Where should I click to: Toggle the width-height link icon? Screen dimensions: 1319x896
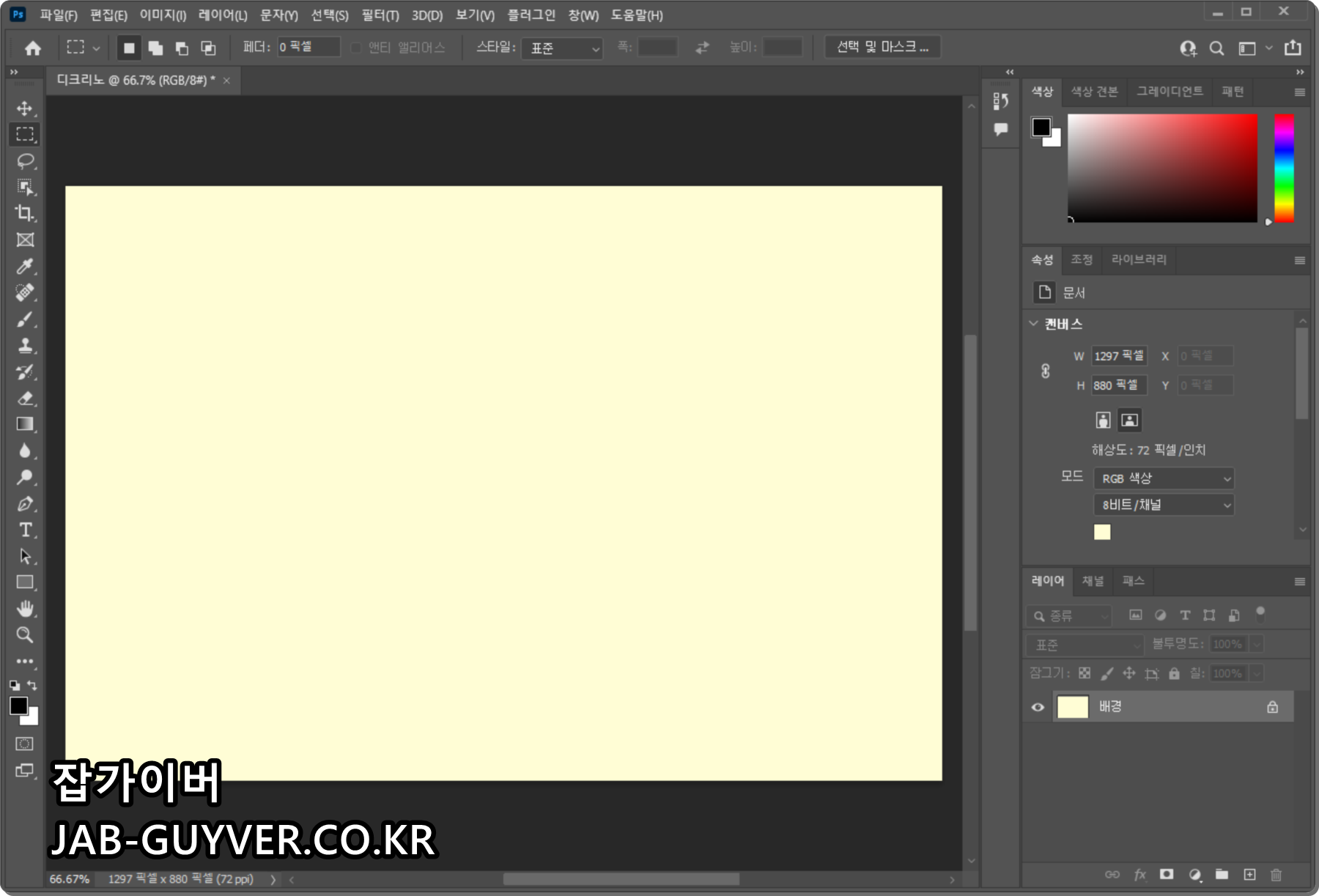[x=1046, y=371]
